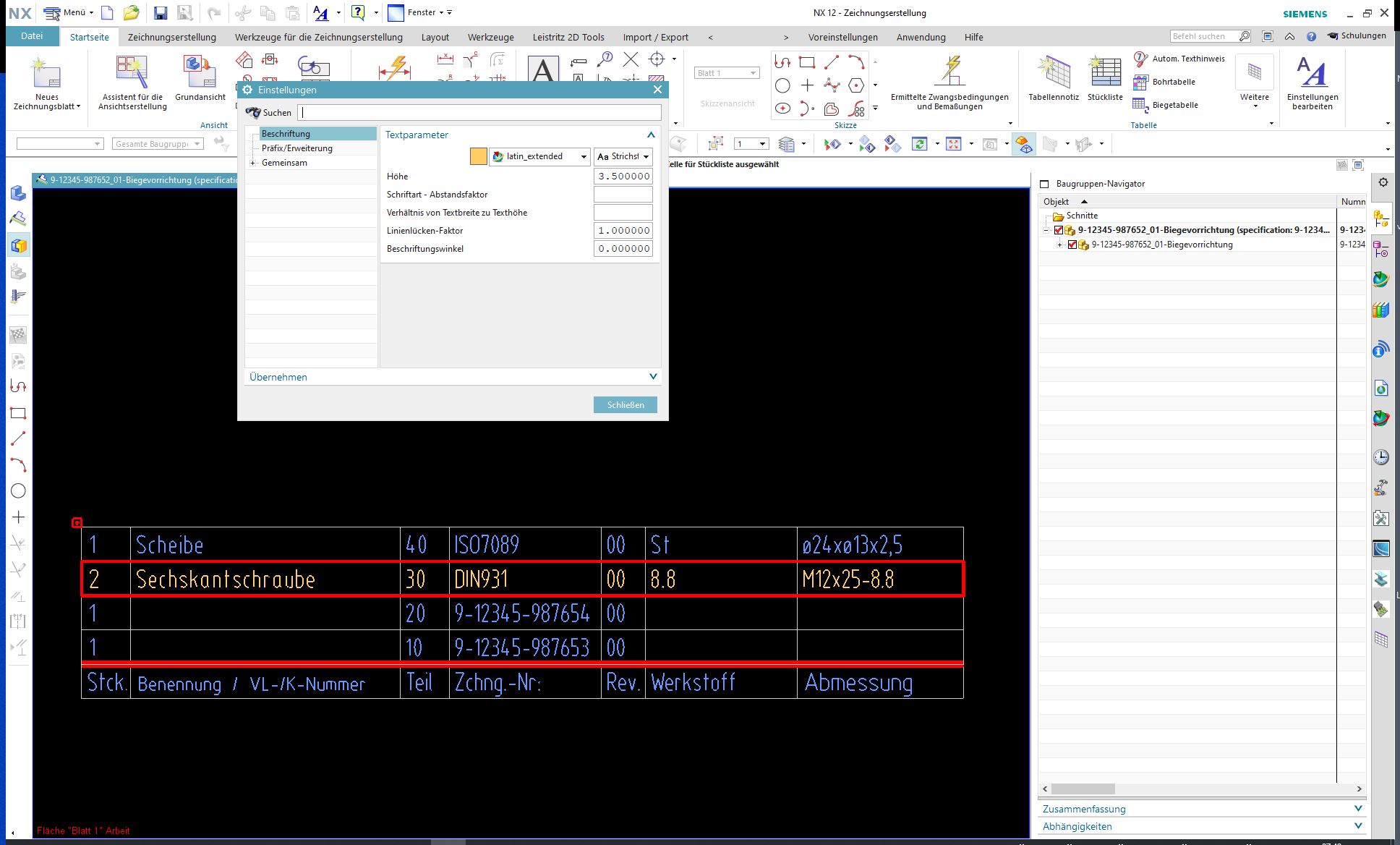Click the save diskette icon
This screenshot has height=845, width=1400.
[161, 13]
